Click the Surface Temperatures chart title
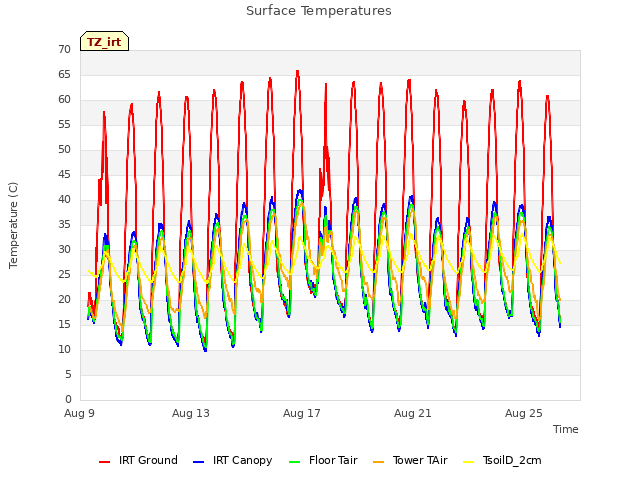Screen dimensions: 640x480 (x=319, y=11)
